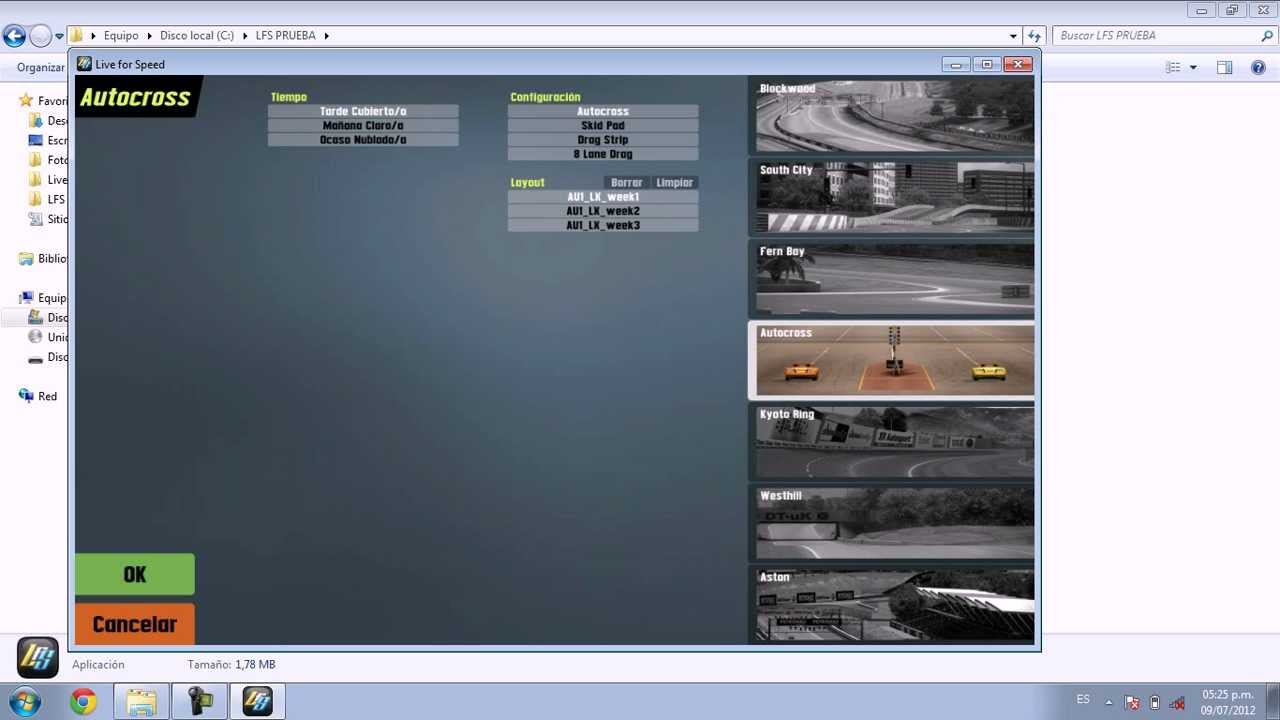The height and width of the screenshot is (720, 1280).
Task: Load layout AU1_LX_week1
Action: pos(603,197)
